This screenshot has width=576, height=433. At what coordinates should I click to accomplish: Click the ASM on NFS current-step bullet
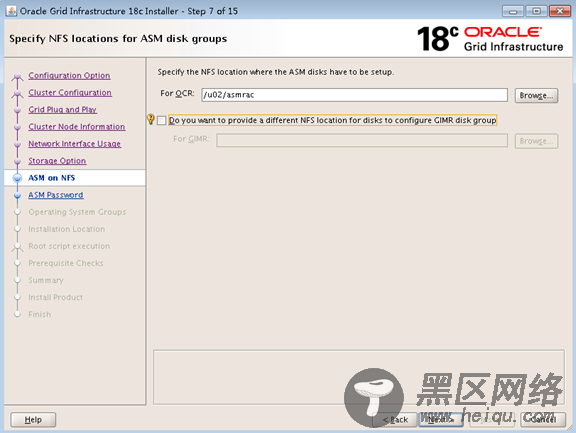[17, 178]
